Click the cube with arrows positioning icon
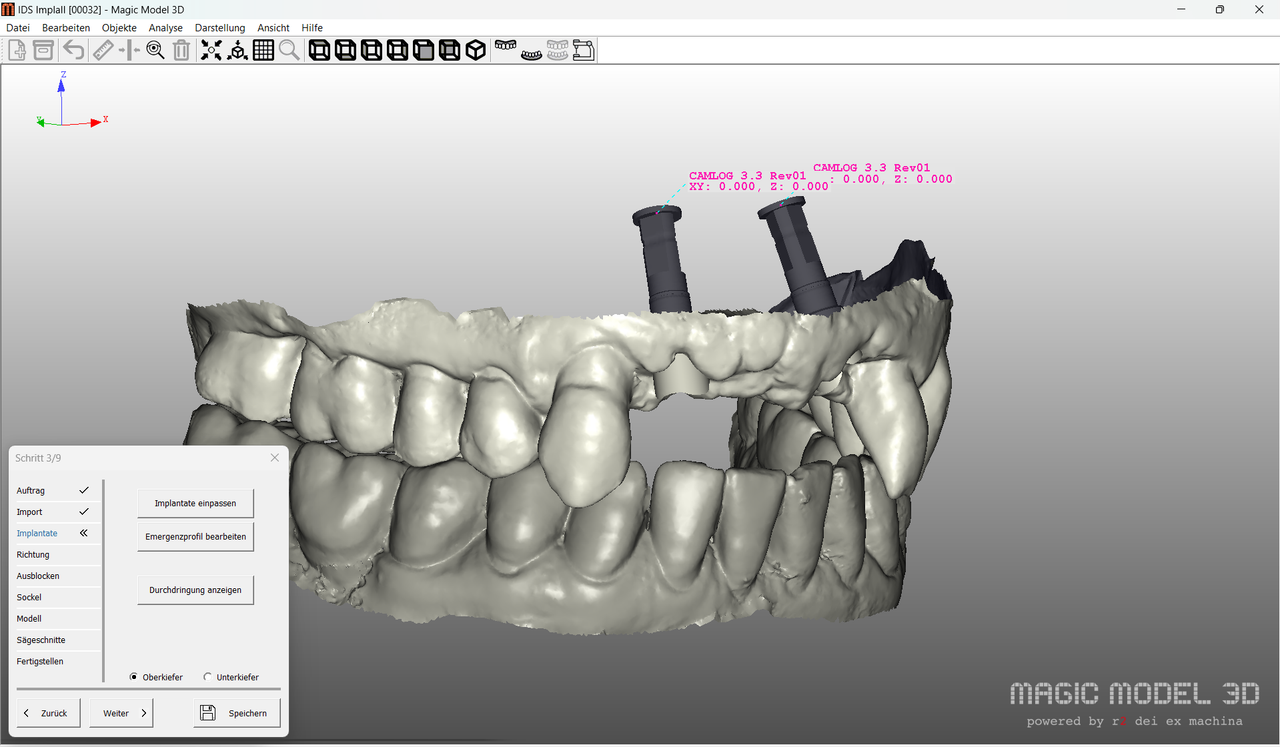1280x747 pixels. 237,50
